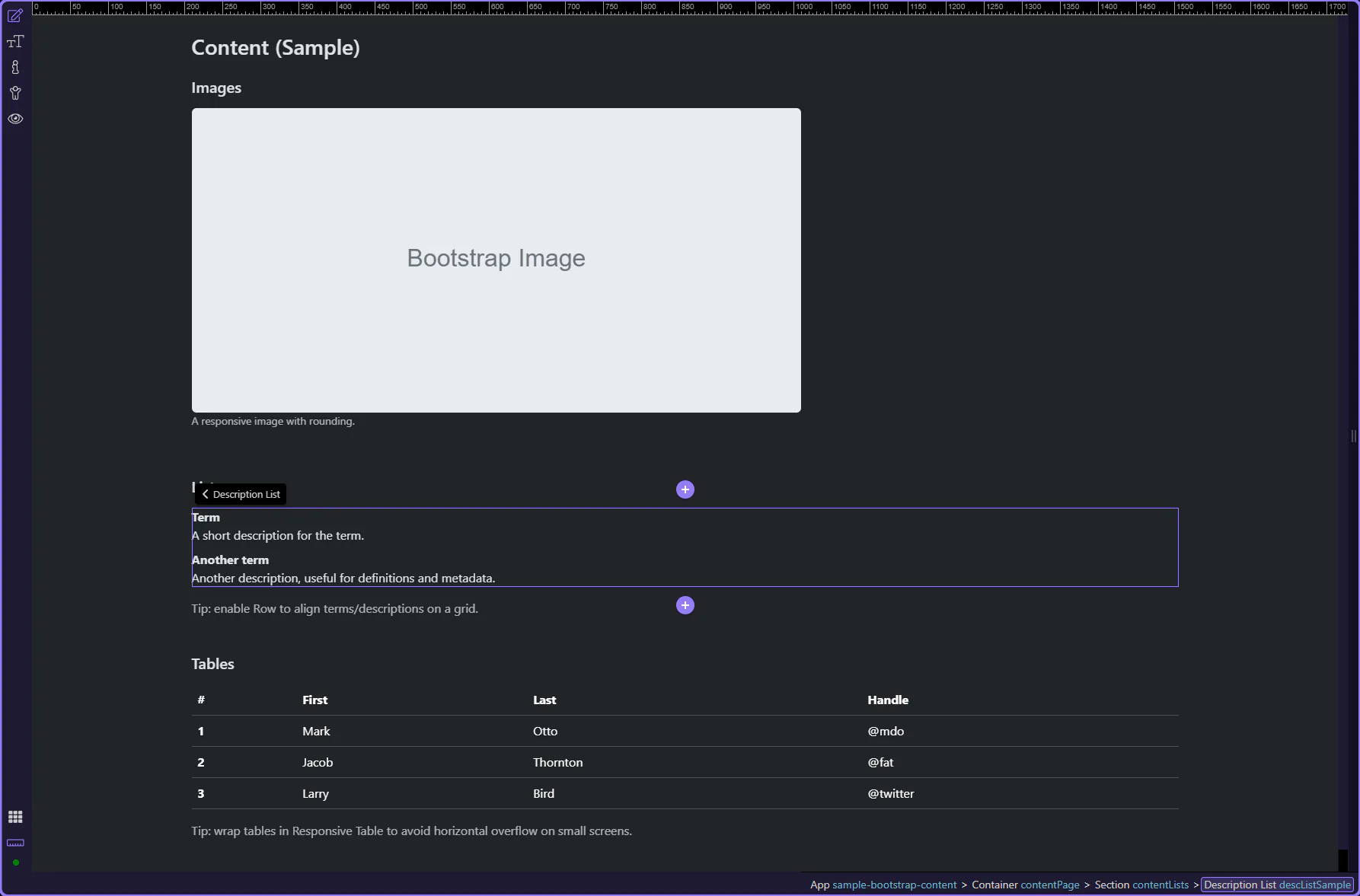The image size is (1360, 896).
Task: Click the 'Another term' list entry
Action: (x=230, y=560)
